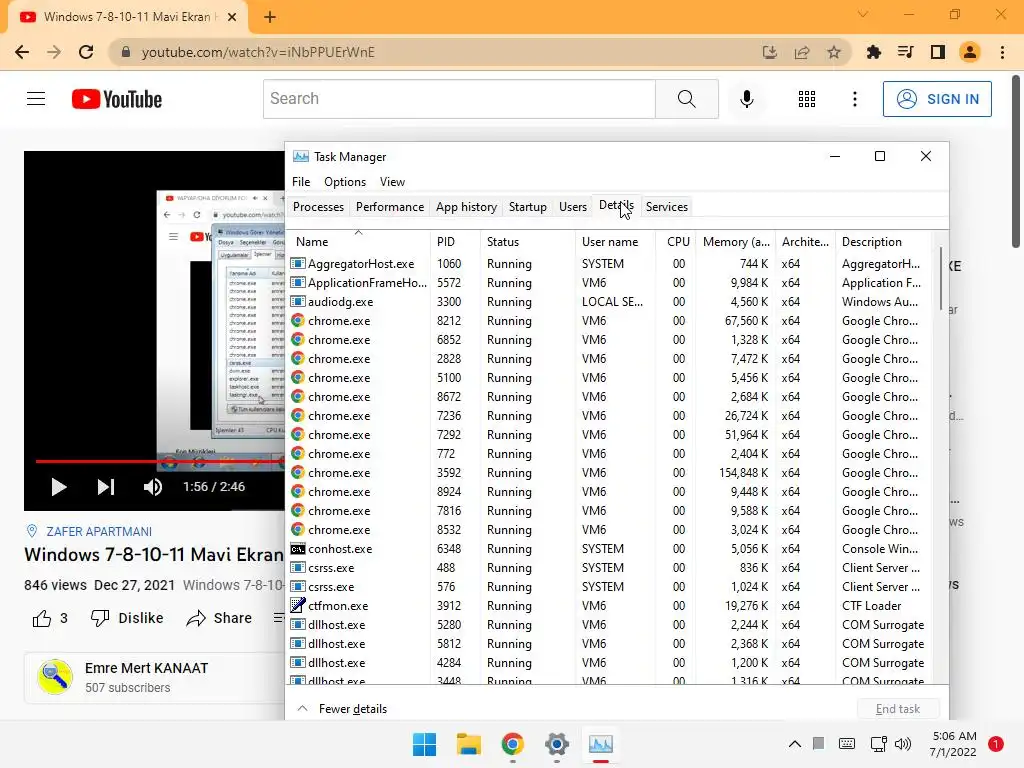Select the ctfmon.exe process row

(610, 606)
